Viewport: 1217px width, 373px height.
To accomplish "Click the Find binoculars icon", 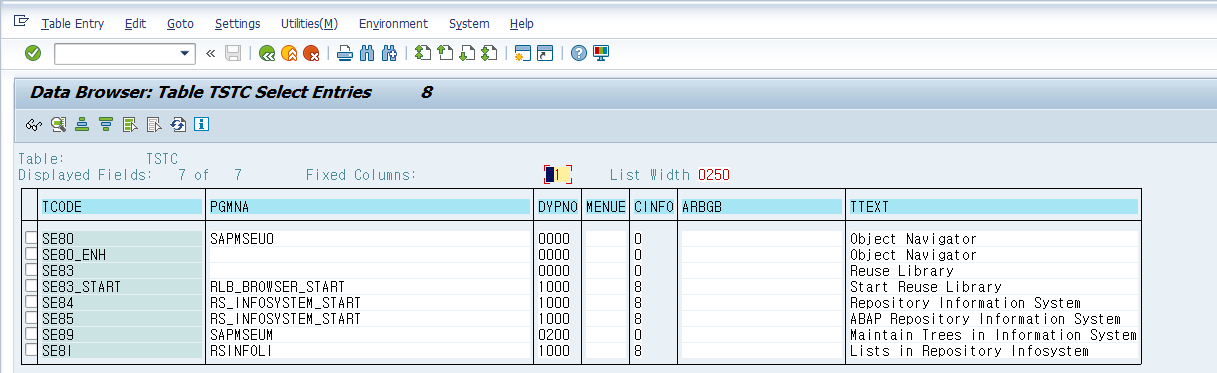I will point(367,53).
